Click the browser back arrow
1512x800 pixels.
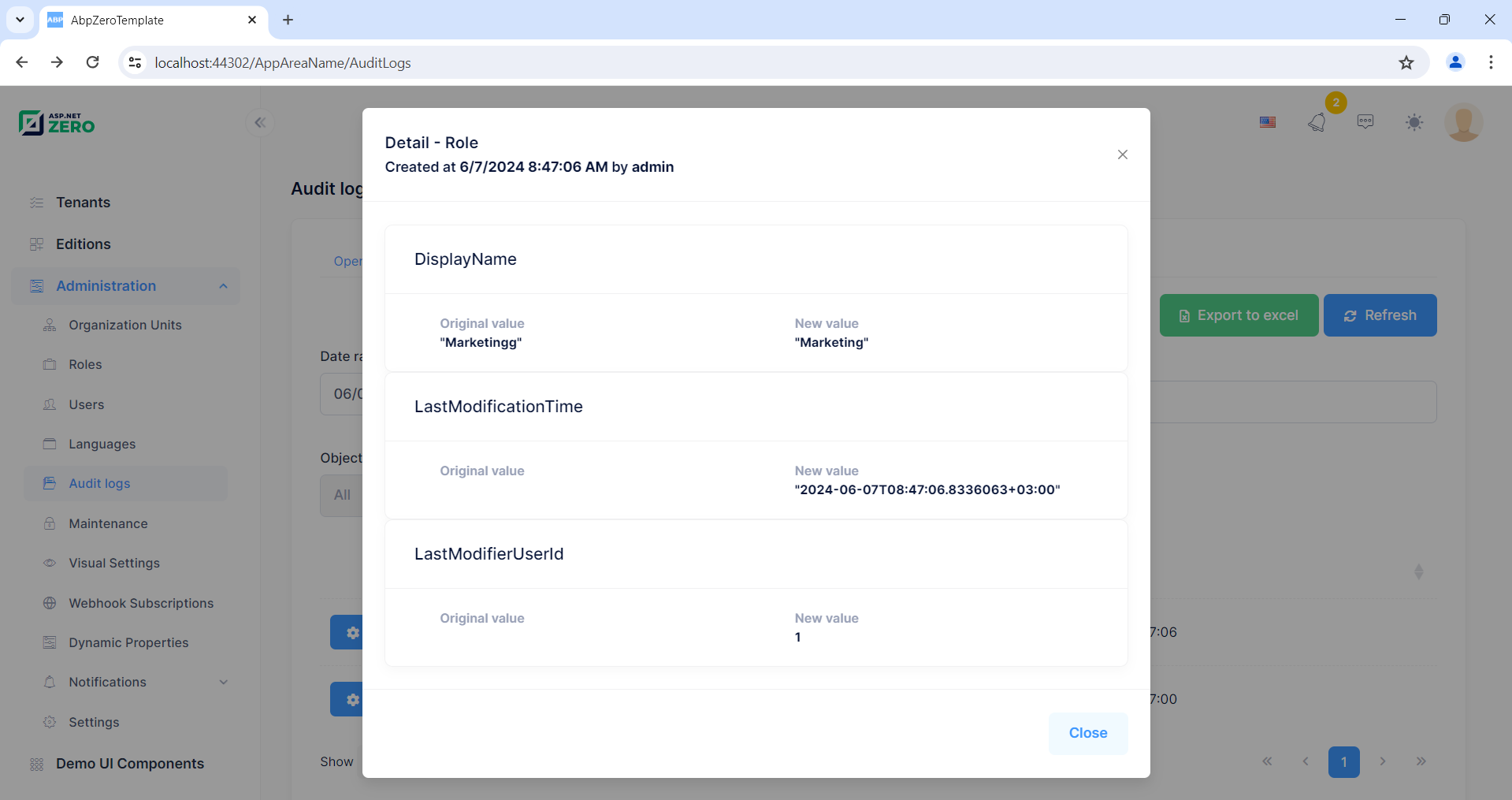pyautogui.click(x=22, y=62)
